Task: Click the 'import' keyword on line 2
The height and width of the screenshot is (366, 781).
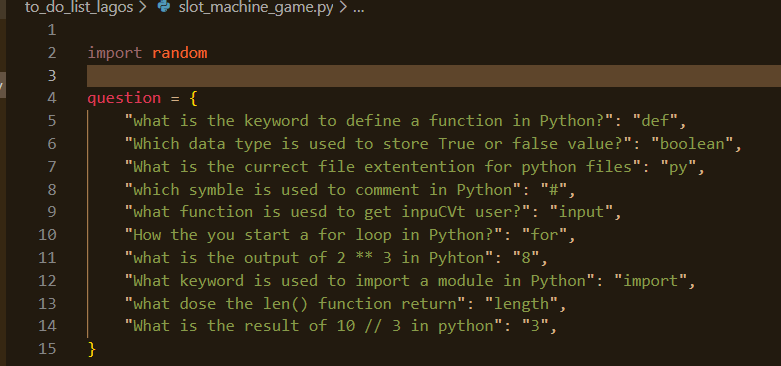Action: (115, 53)
